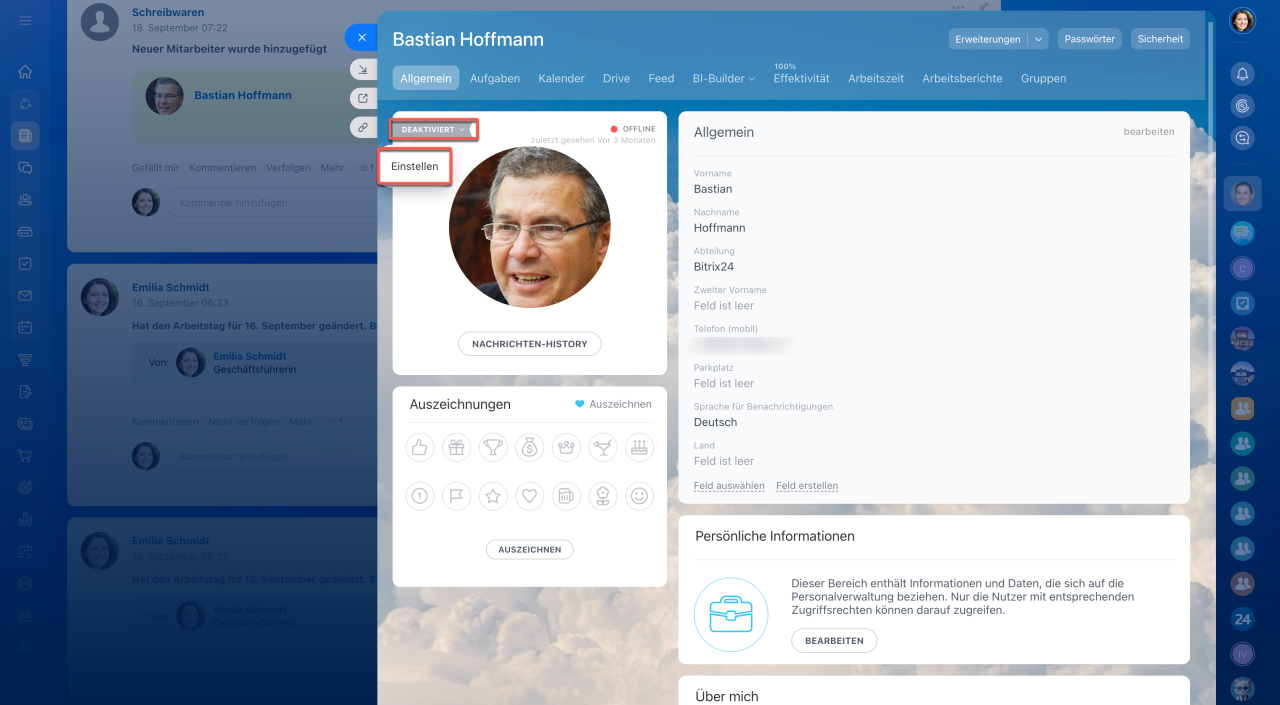
Task: Switch to the Aufgaben tab
Action: [495, 78]
